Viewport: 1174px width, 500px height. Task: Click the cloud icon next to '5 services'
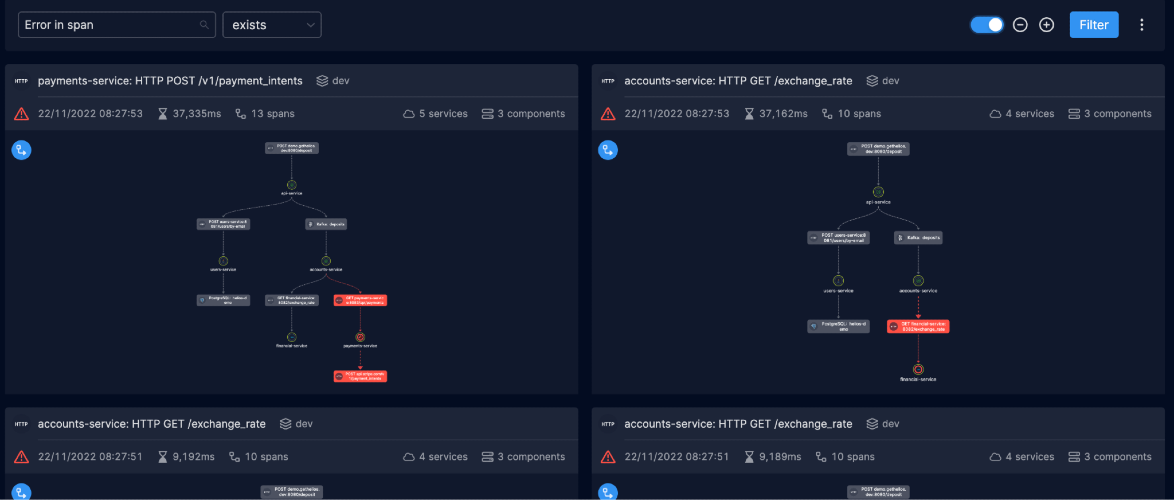click(409, 114)
